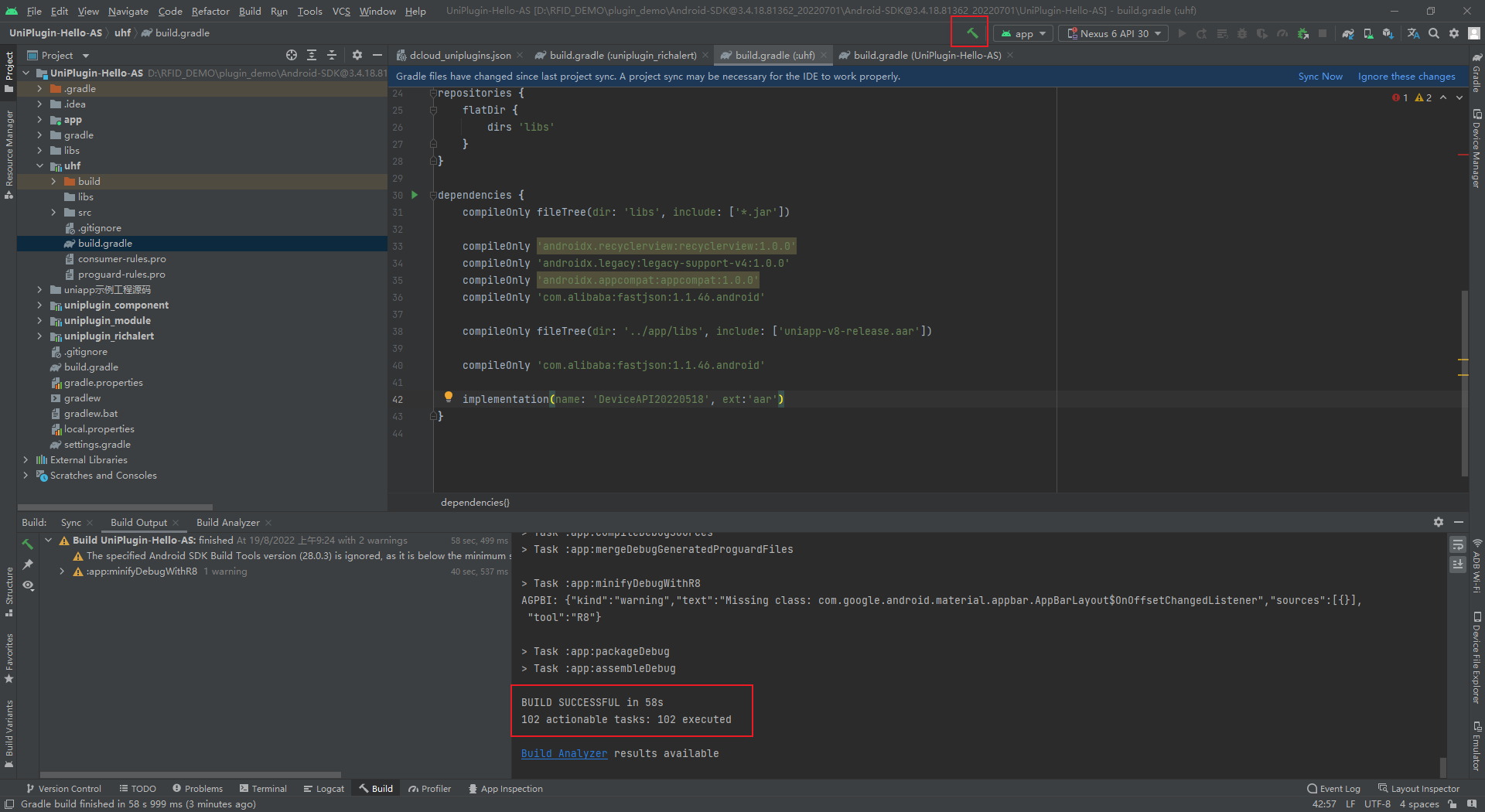Open the Build Analyzer results link
Image resolution: width=1485 pixels, height=812 pixels.
coord(564,753)
